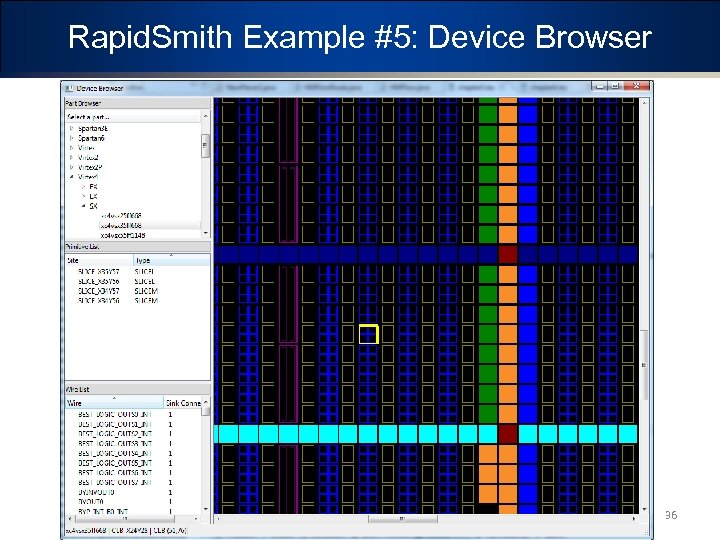This screenshot has height=540, width=720.
Task: Expand the Virtex2P family node
Action: pos(72,167)
